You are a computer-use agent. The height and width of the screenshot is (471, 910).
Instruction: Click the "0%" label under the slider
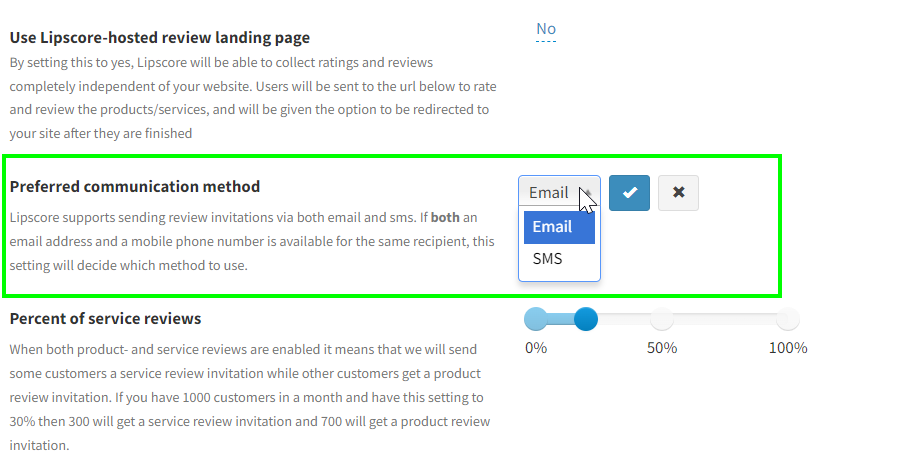pyautogui.click(x=536, y=348)
